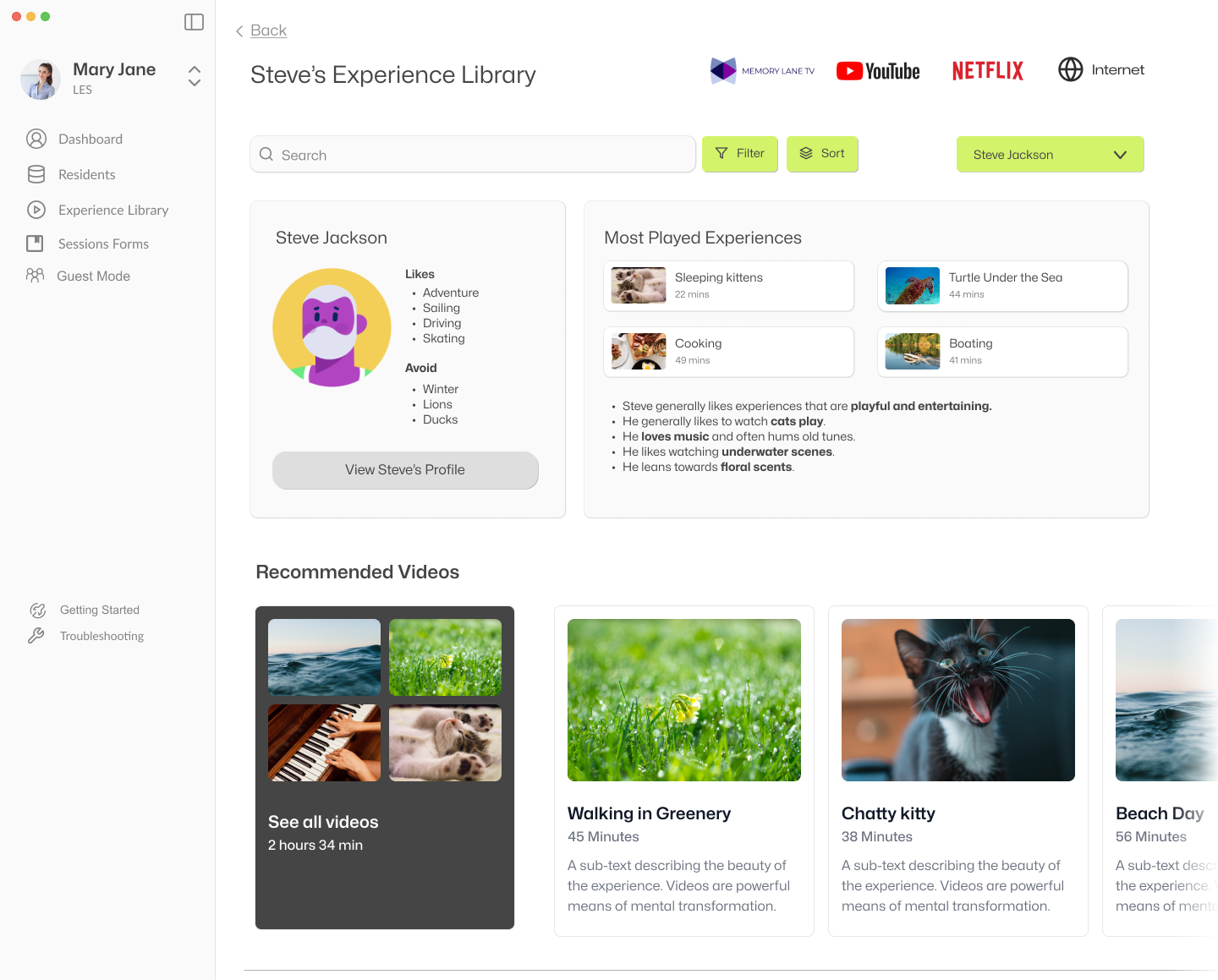The width and height of the screenshot is (1218, 980).
Task: Open the Getting Started guide
Action: pyautogui.click(x=99, y=610)
